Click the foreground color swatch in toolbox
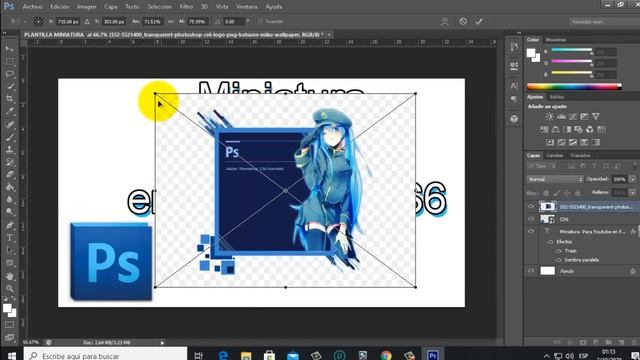 [x=7, y=308]
